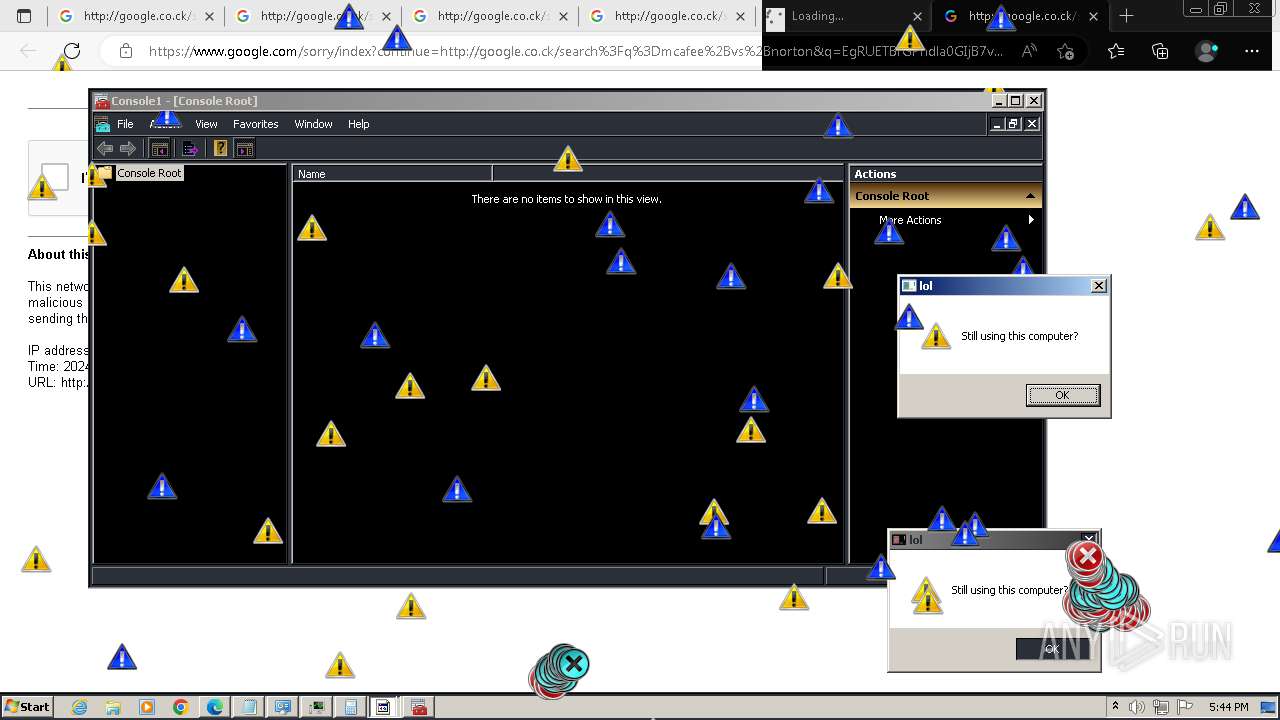Expand More Actions submenu arrow

click(1031, 220)
